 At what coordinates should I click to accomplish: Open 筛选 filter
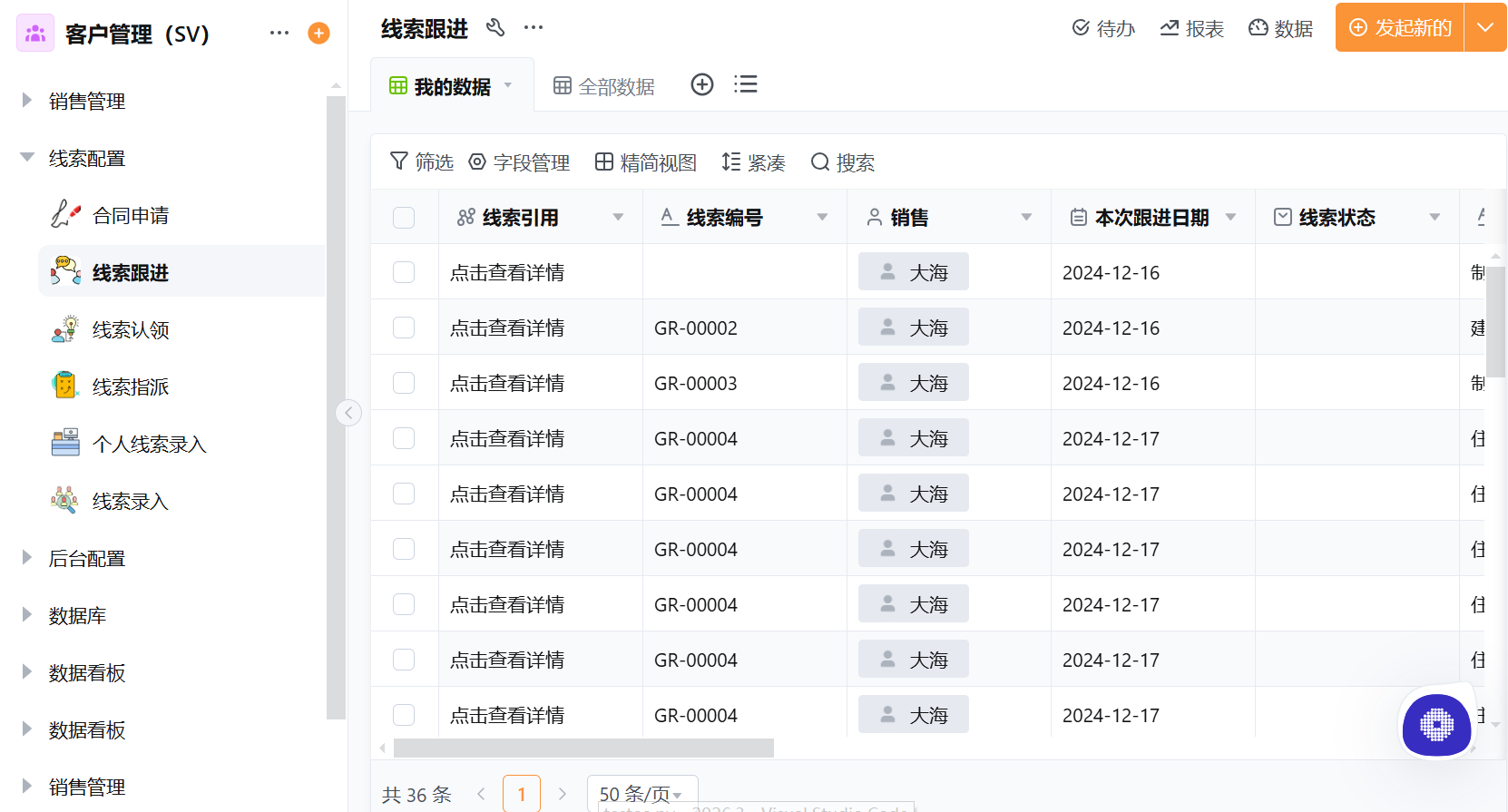coord(421,162)
